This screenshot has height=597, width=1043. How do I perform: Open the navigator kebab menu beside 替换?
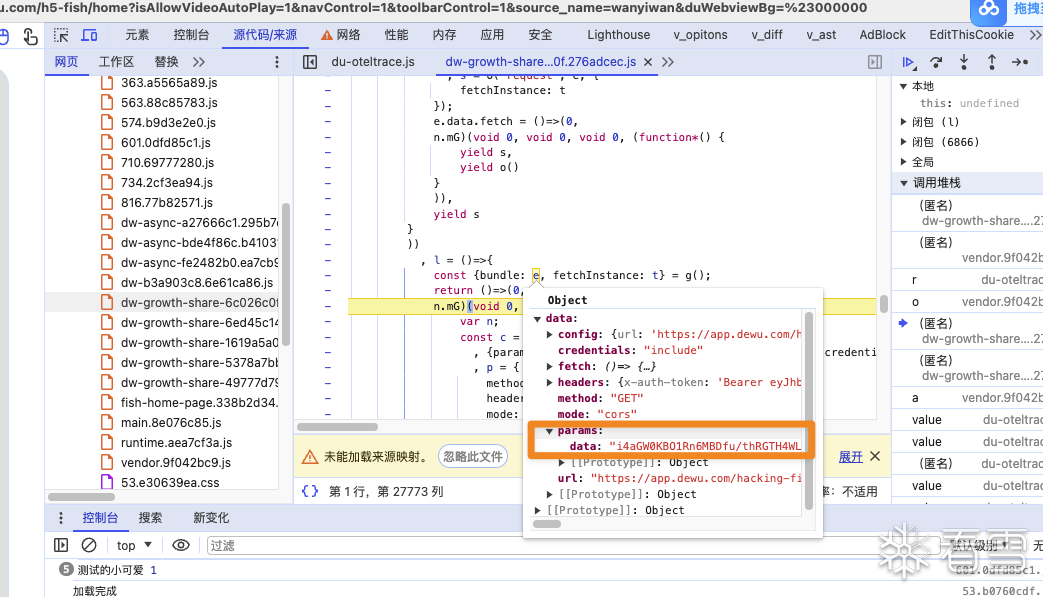[x=277, y=62]
